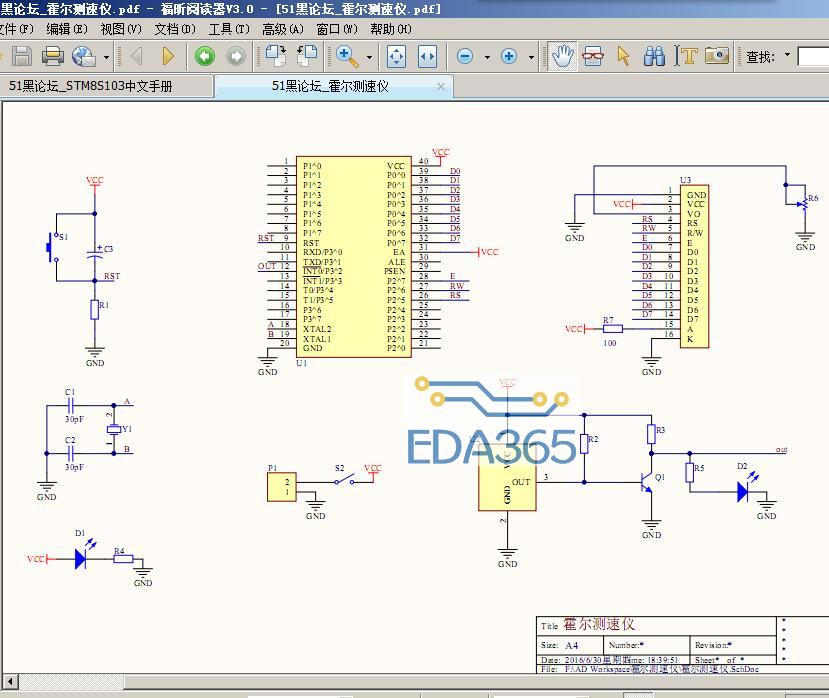Open the Email icon's dropdown arrow
Viewport: 829px width, 698px height.
point(106,57)
